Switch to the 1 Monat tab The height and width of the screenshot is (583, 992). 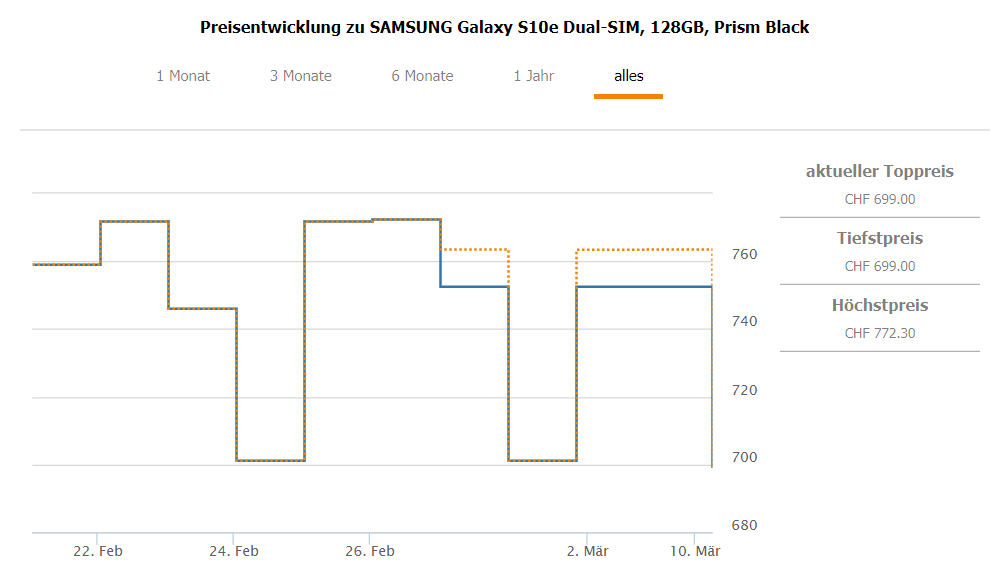pos(183,76)
